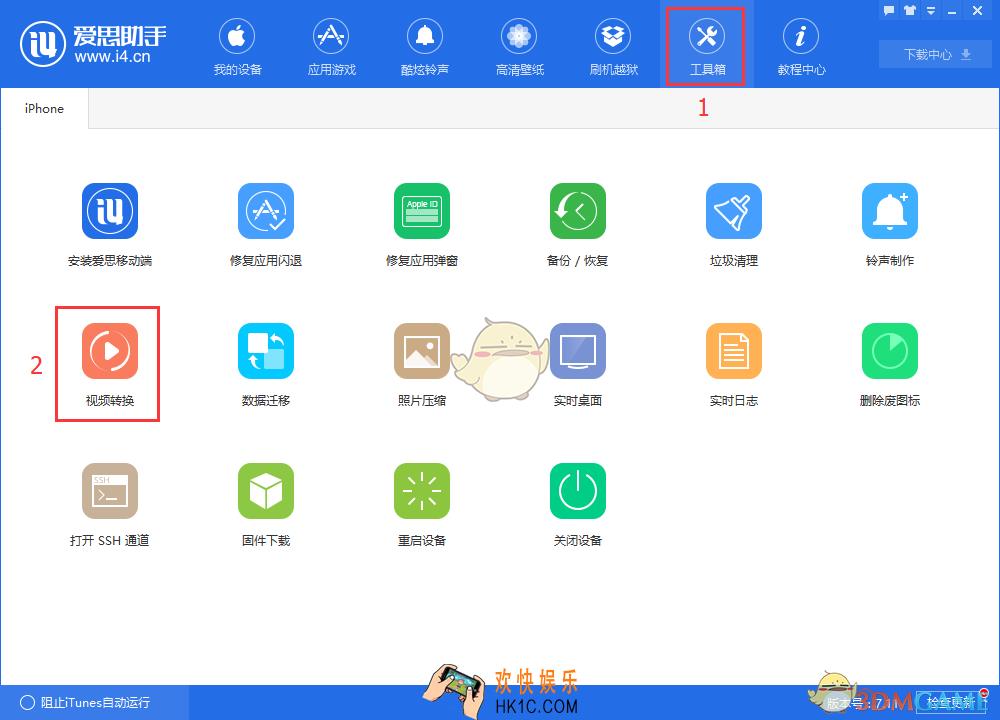This screenshot has height=720, width=1000.
Task: Open 备份 / 恢复 backup tool
Action: click(578, 224)
